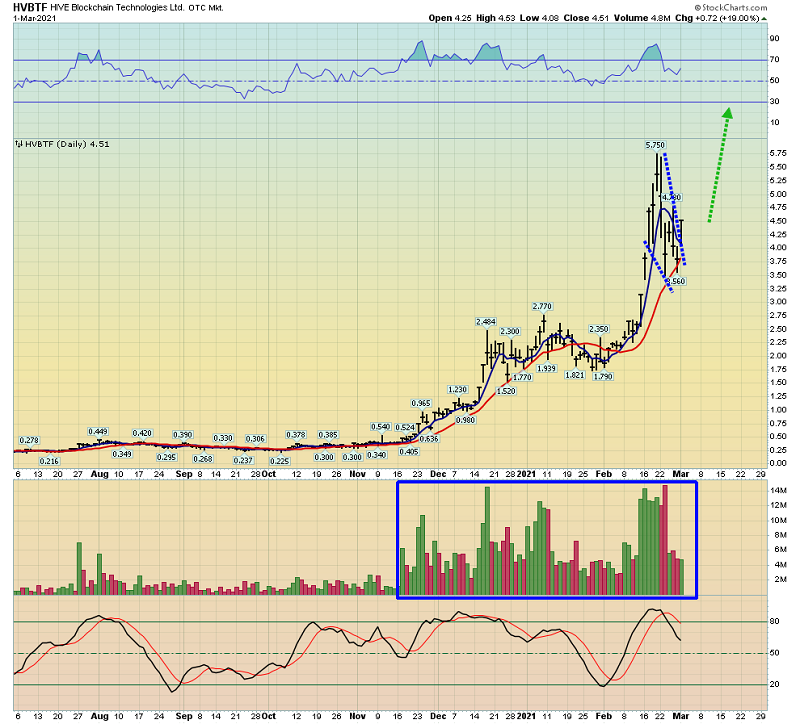Click the 0.237 price label
The width and height of the screenshot is (800, 724).
pos(243,460)
